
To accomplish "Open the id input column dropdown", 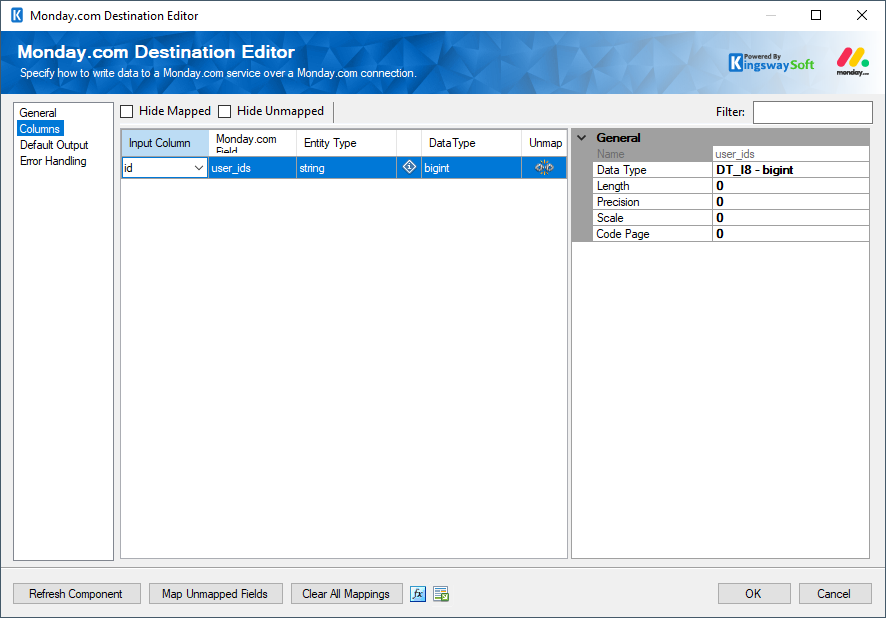I will click(x=198, y=168).
